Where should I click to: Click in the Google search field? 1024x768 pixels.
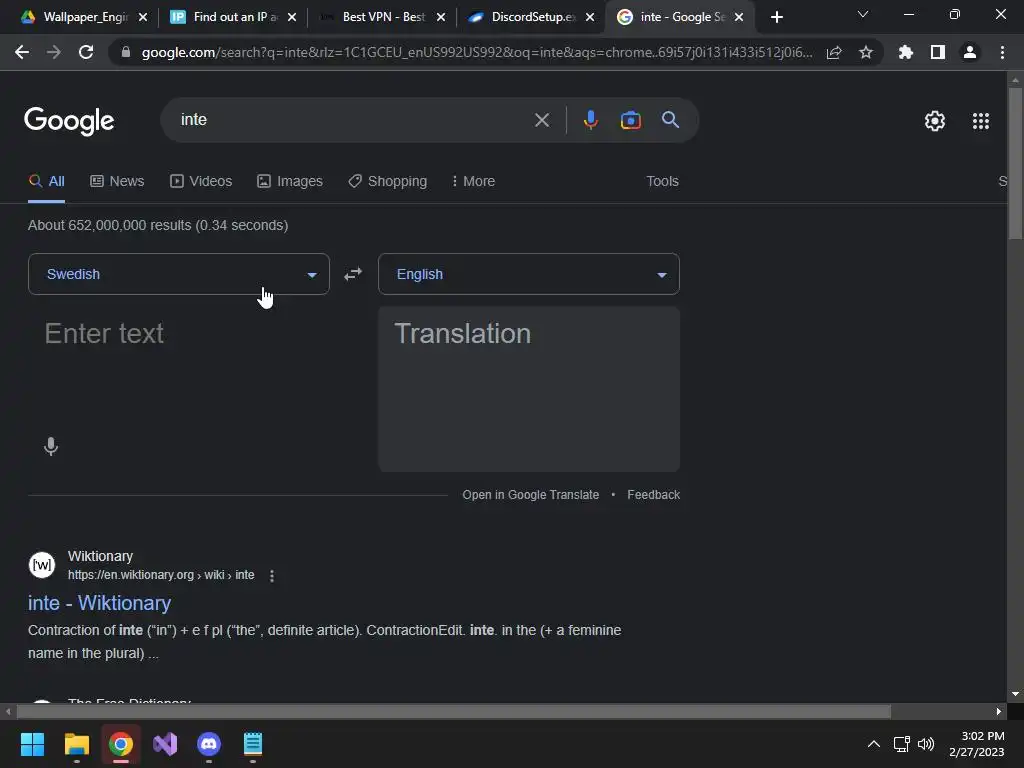coord(353,120)
